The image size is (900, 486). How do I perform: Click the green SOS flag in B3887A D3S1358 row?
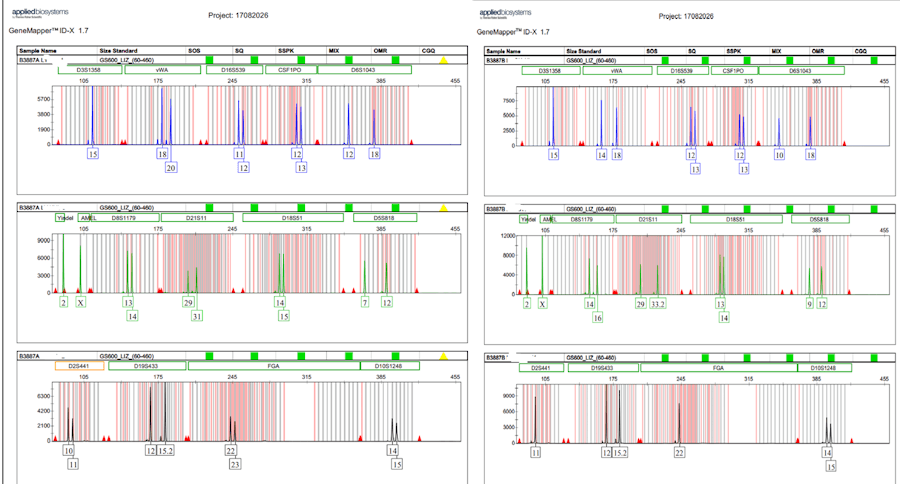click(x=210, y=60)
